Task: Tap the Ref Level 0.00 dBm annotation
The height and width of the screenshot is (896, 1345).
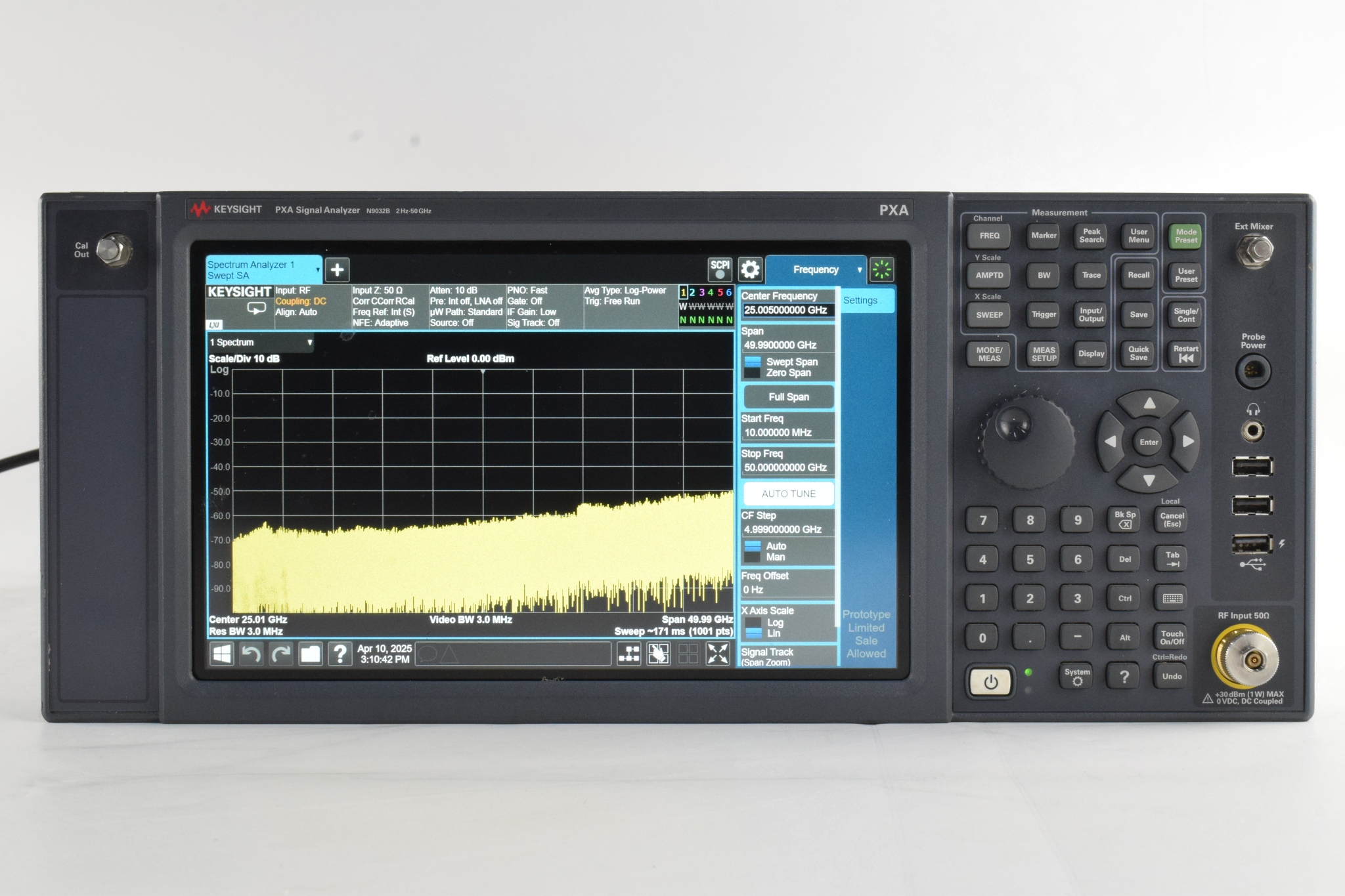Action: [x=470, y=358]
